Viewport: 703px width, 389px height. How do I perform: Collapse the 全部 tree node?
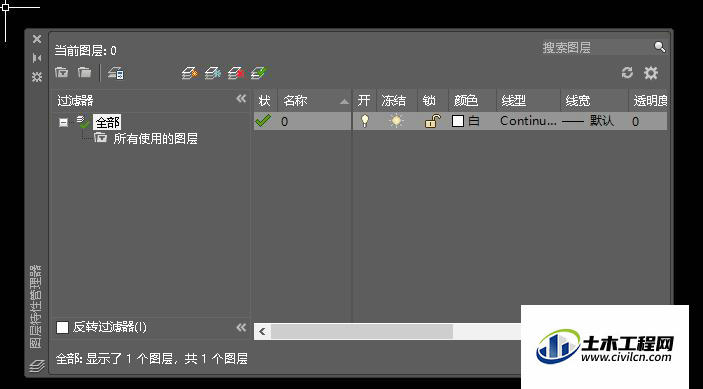tap(64, 122)
